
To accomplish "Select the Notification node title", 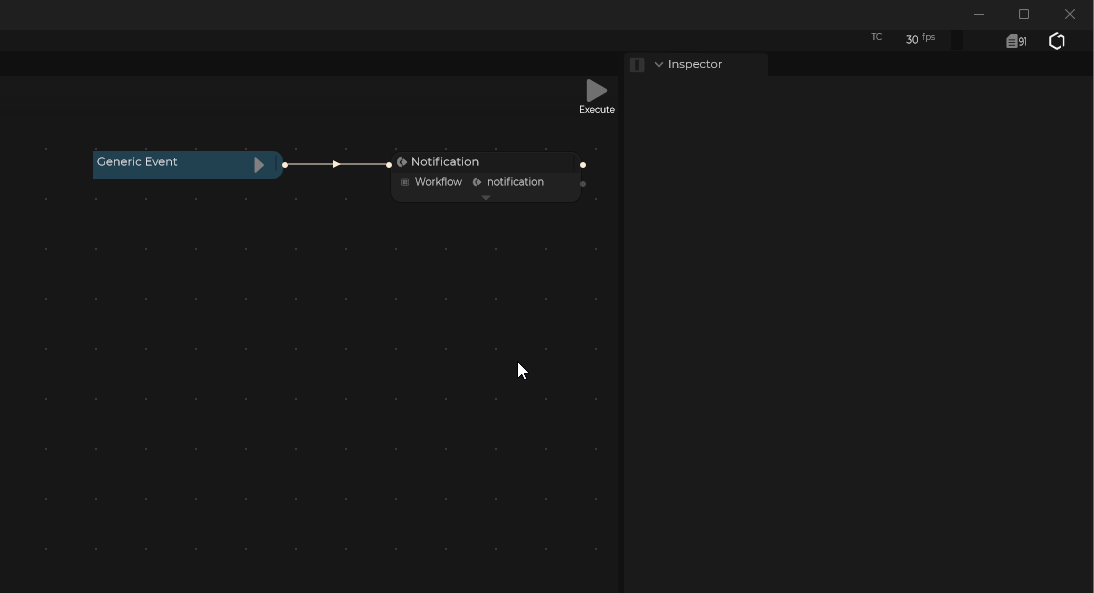I will [x=445, y=162].
